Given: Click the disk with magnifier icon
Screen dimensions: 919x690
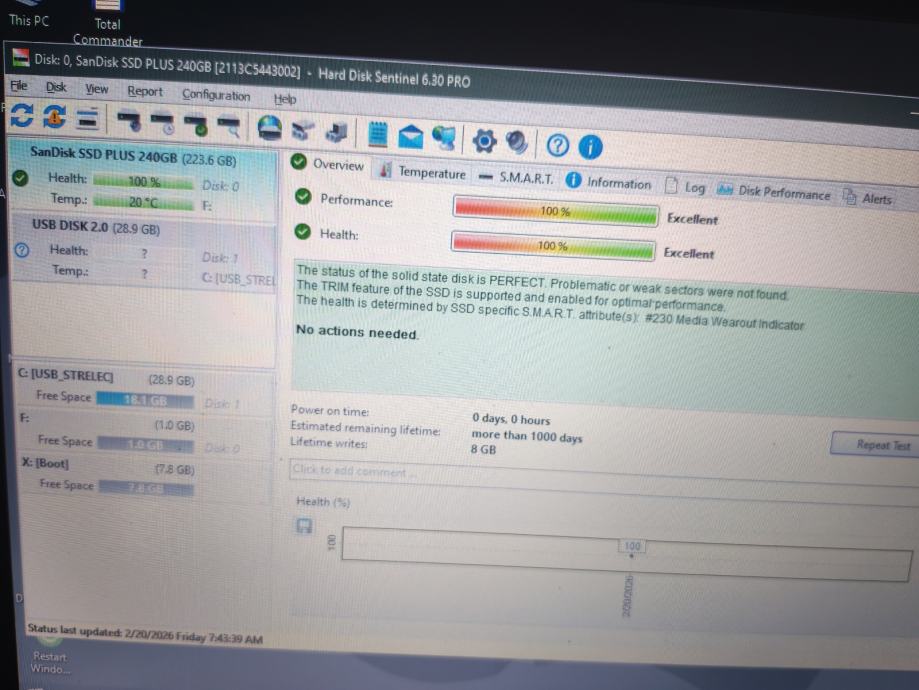Looking at the screenshot, I should [x=229, y=127].
